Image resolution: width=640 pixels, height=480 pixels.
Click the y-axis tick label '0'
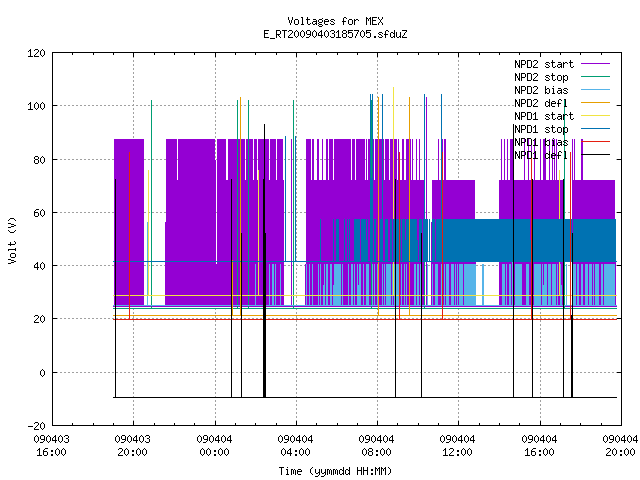pyautogui.click(x=42, y=373)
